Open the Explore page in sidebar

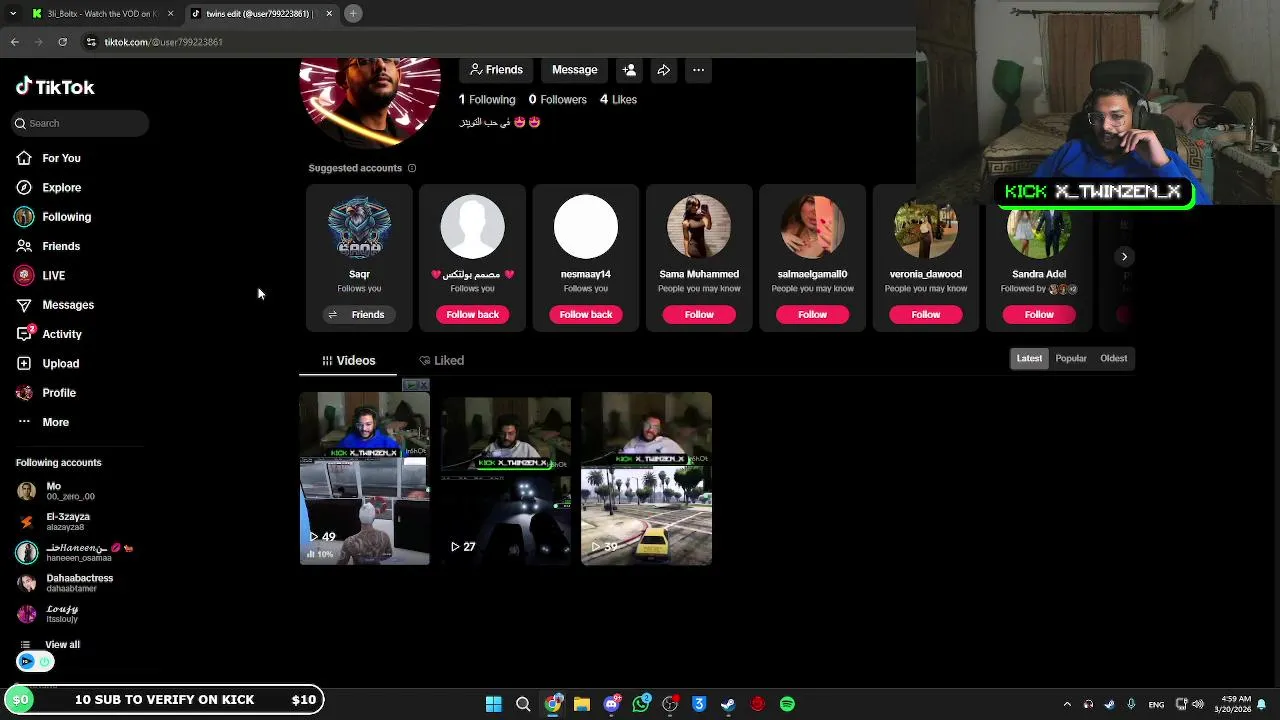(48, 187)
